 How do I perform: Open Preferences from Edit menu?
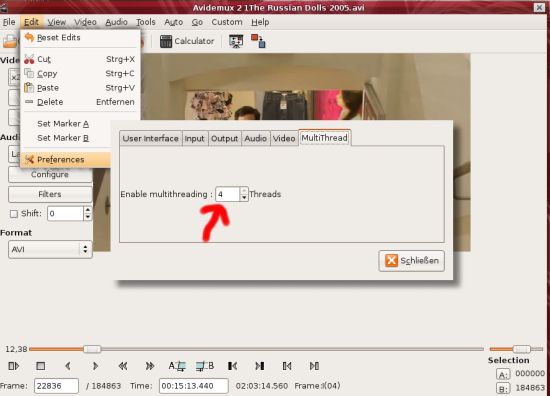tap(67, 160)
